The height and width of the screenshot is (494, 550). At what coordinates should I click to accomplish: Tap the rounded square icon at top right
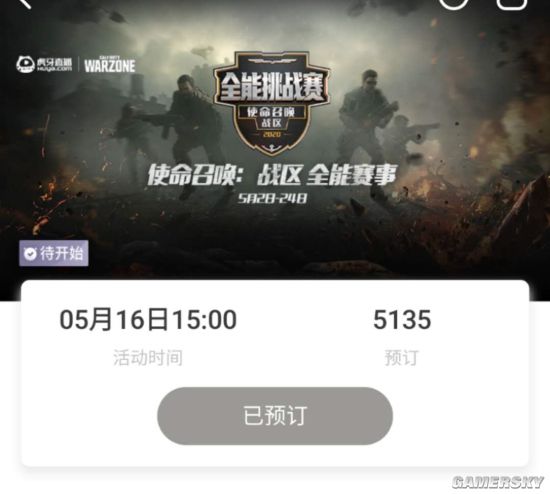512,4
